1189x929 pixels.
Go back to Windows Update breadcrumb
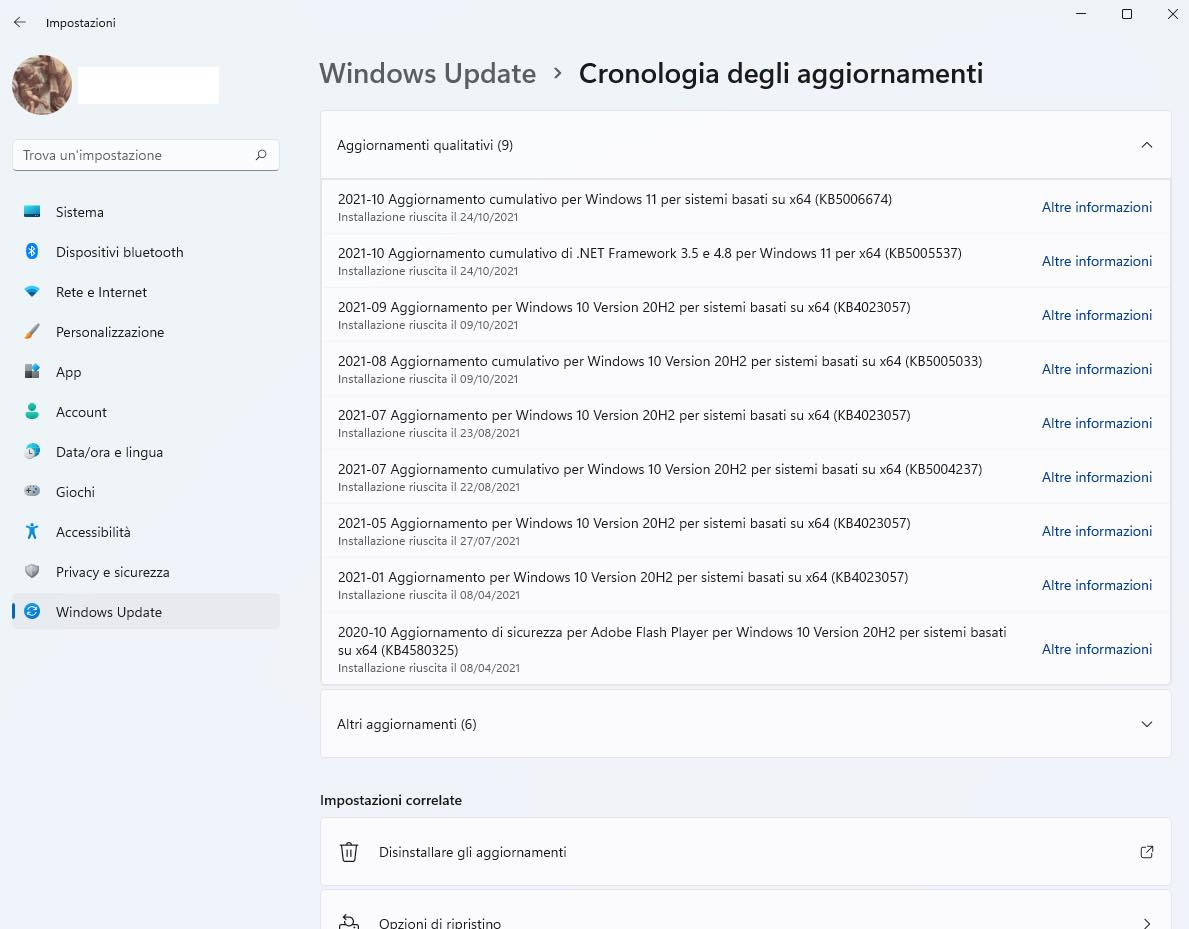[427, 74]
